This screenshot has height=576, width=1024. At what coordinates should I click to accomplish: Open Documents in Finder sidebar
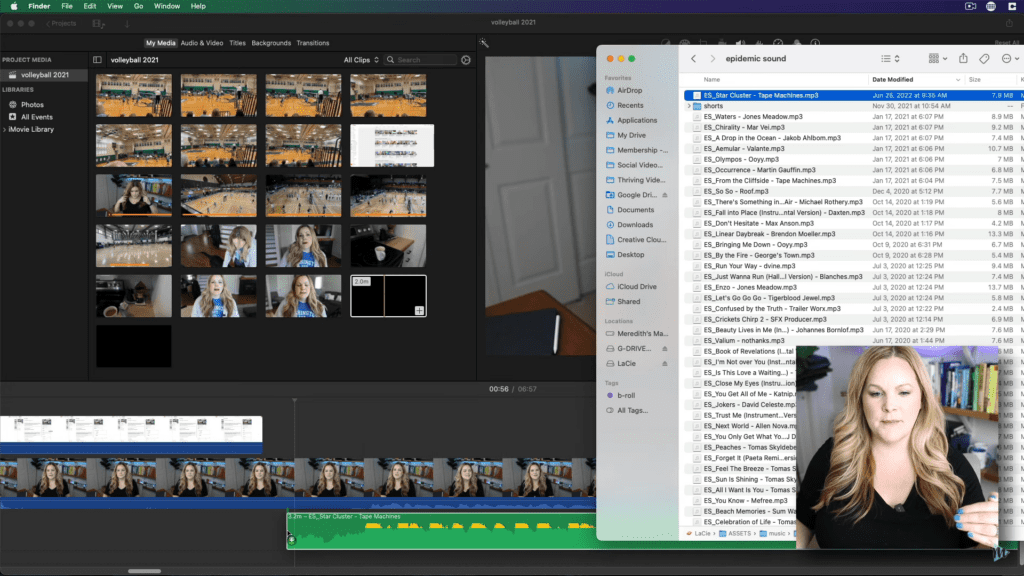(x=635, y=210)
